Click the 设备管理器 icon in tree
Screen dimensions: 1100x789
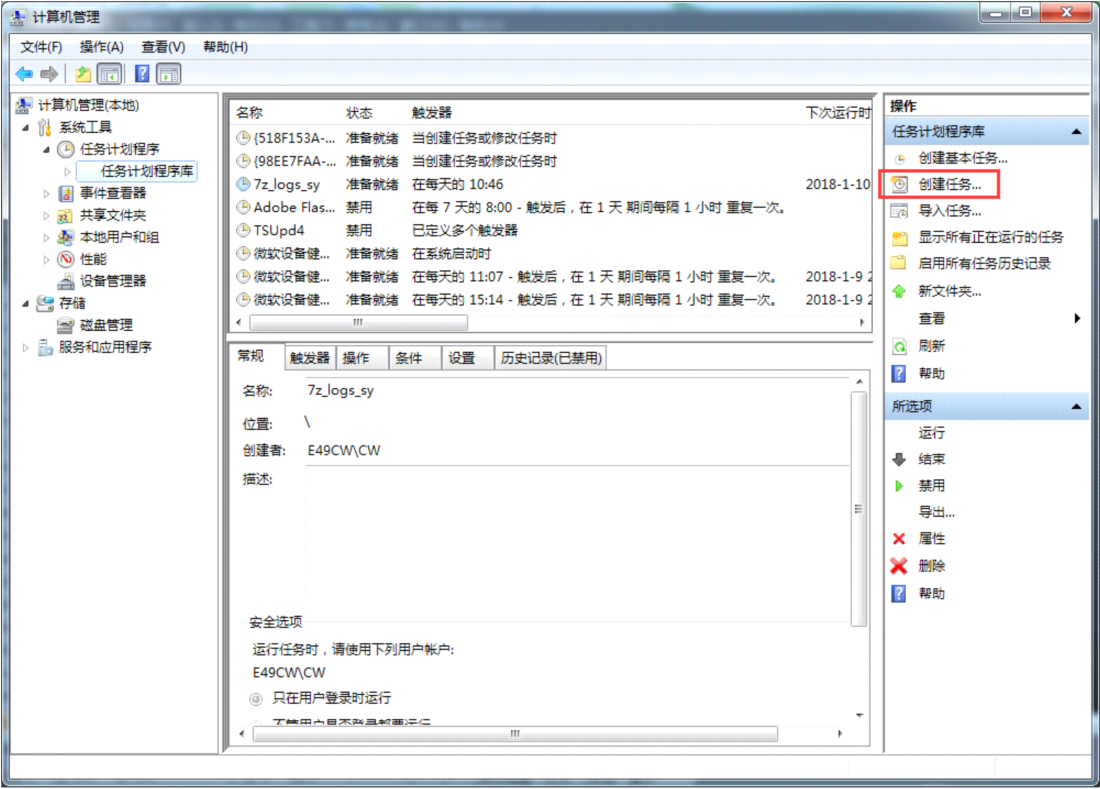pyautogui.click(x=66, y=281)
